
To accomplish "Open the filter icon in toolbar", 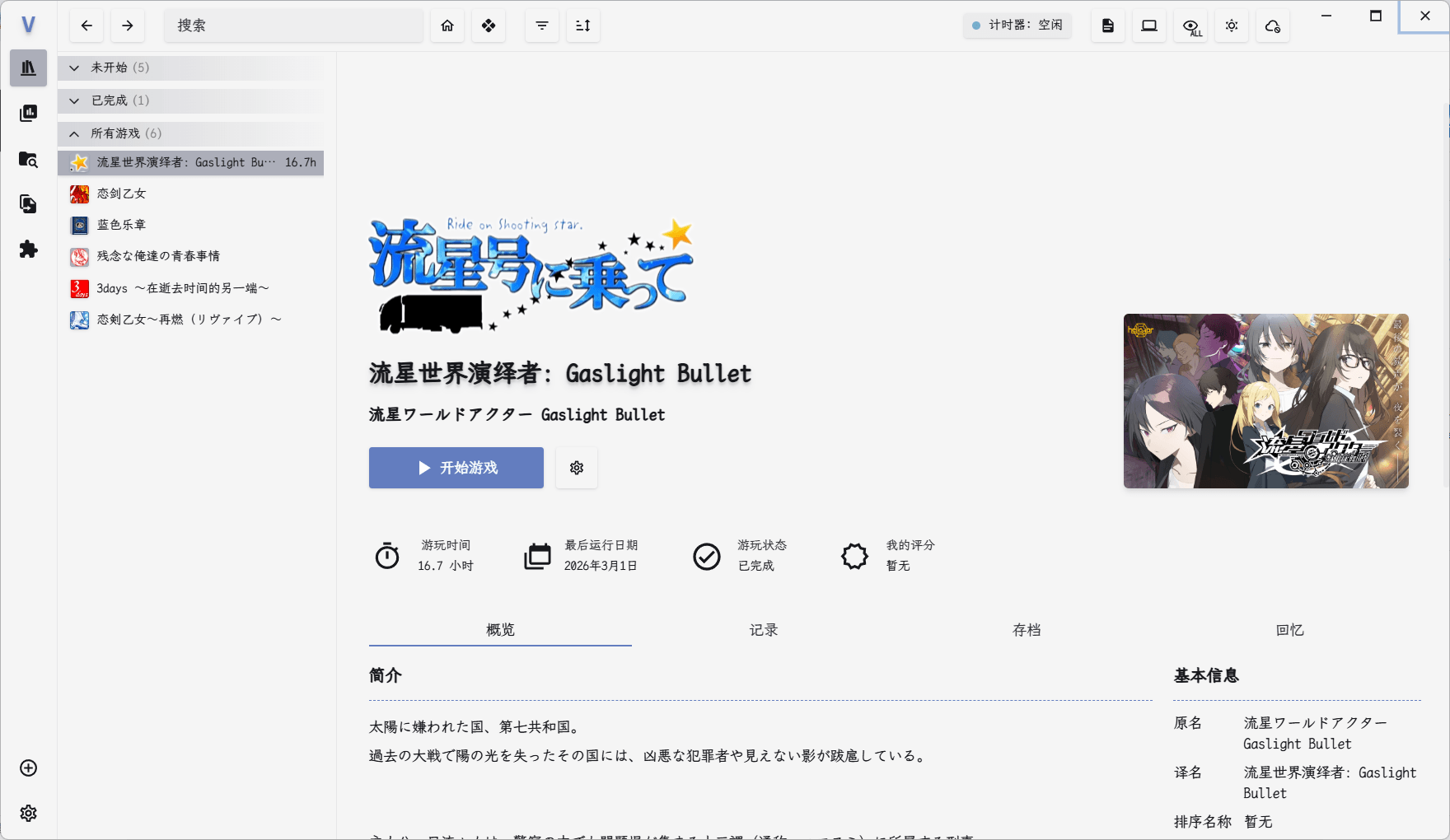I will 542,26.
